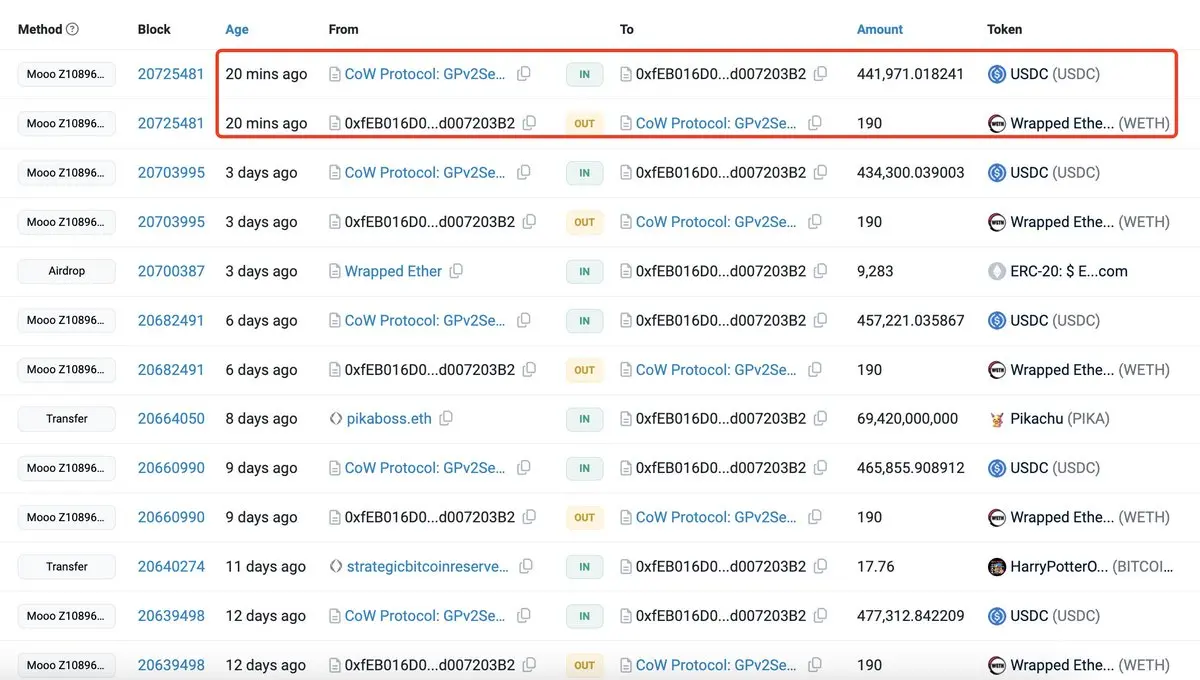Screen dimensions: 1200x680
Task: Copy recipient address in 69,420,000,000 PIKA row
Action: pyautogui.click(x=820, y=418)
